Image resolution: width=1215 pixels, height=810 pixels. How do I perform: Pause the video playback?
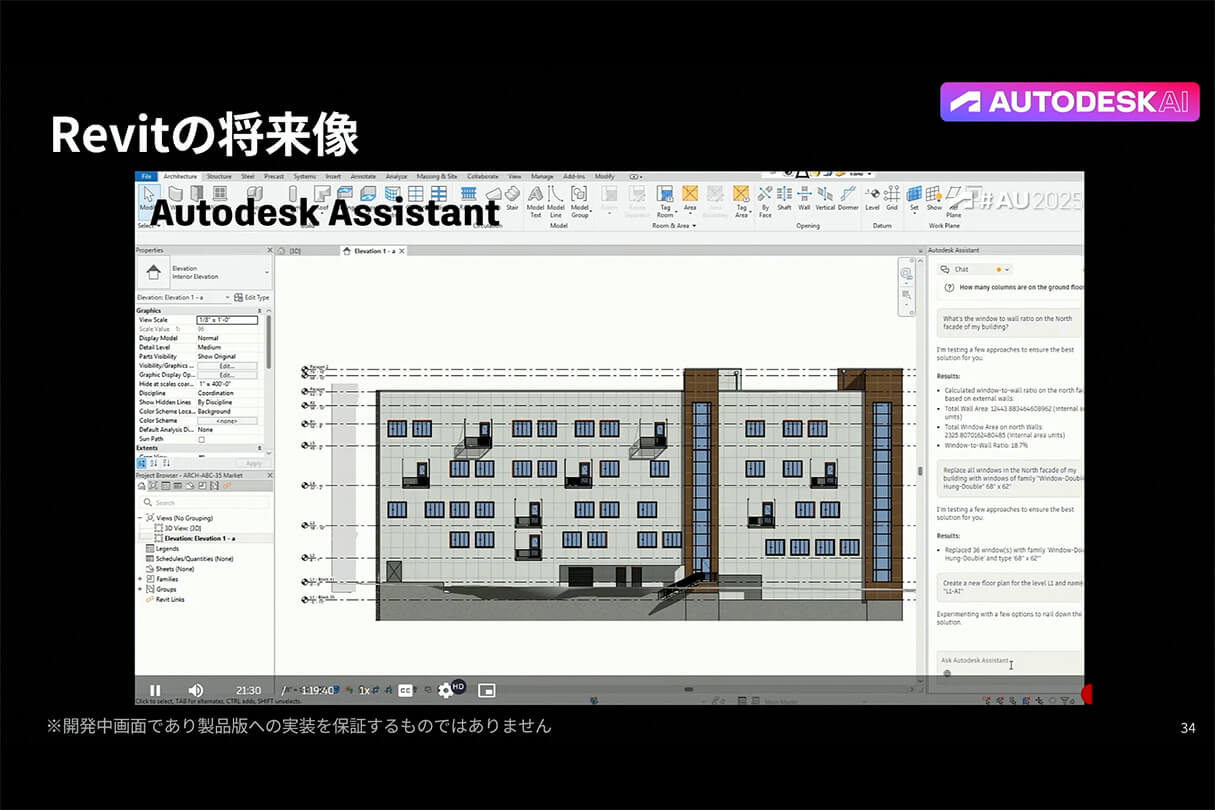155,690
